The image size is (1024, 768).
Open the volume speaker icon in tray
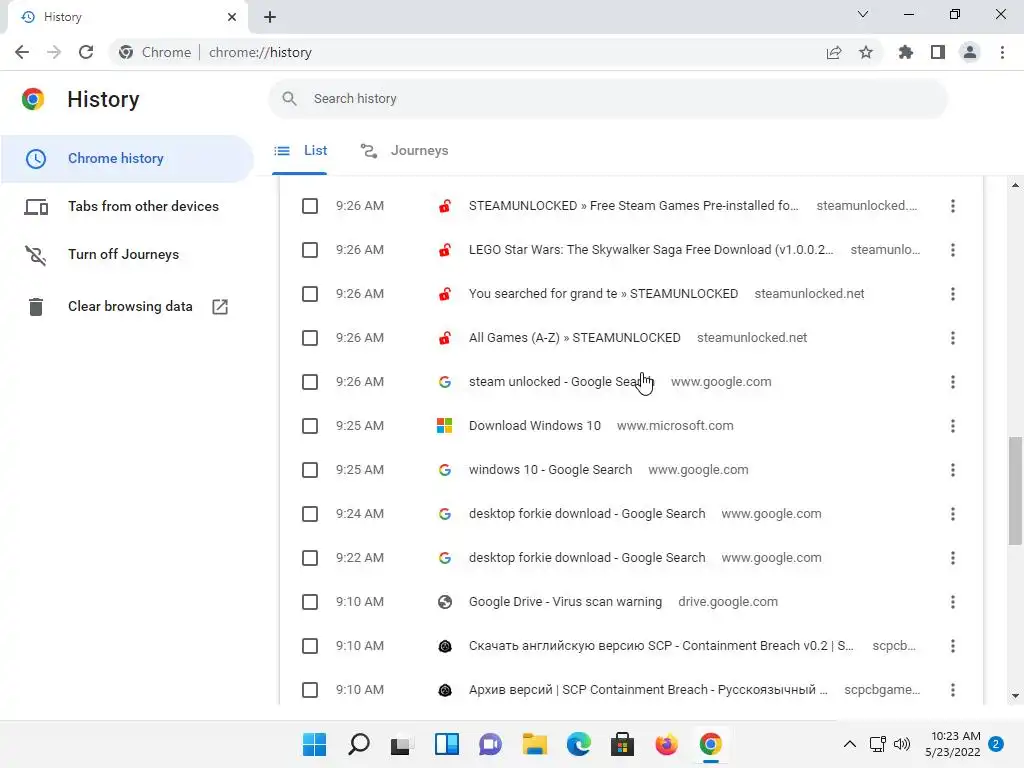point(902,744)
